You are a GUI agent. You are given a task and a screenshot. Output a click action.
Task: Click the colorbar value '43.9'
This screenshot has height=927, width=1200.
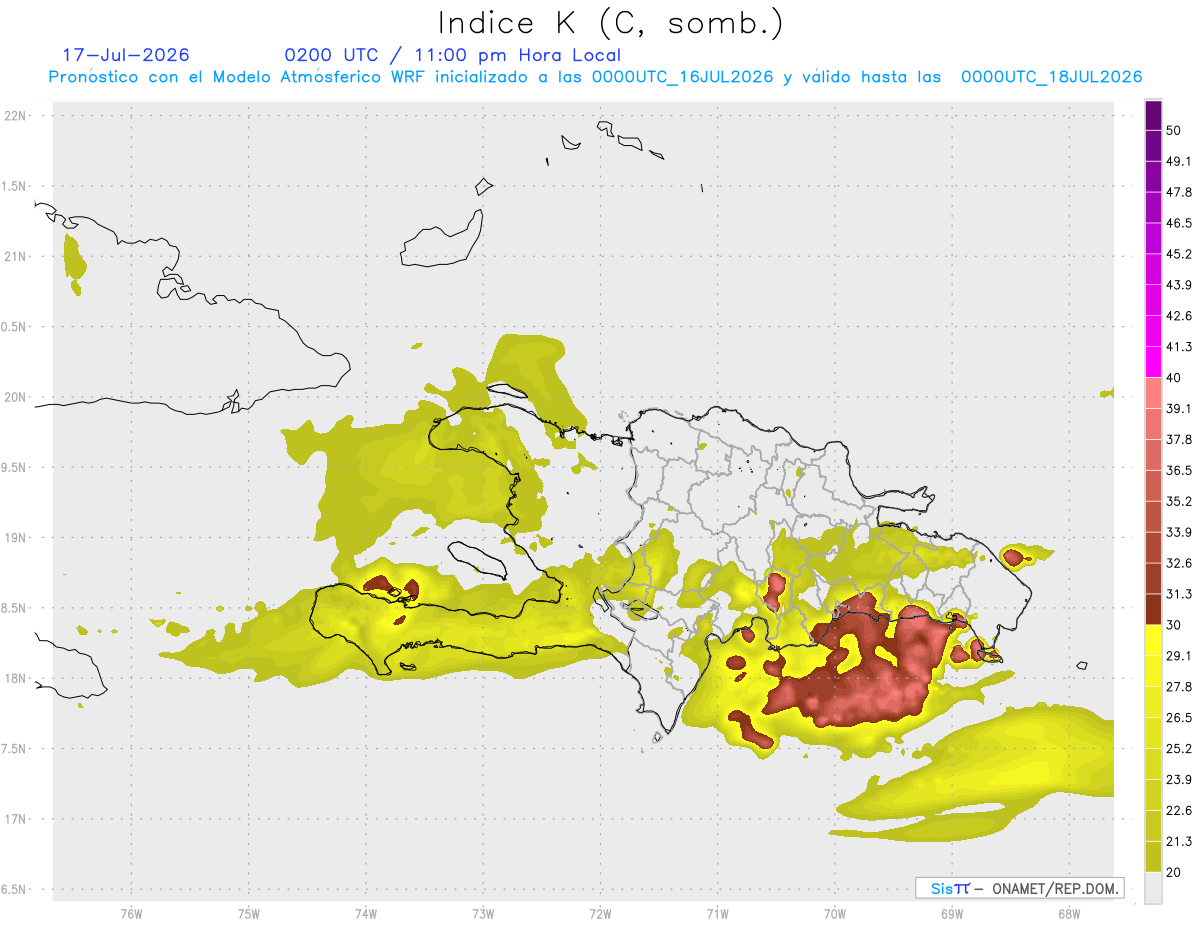(x=1178, y=285)
